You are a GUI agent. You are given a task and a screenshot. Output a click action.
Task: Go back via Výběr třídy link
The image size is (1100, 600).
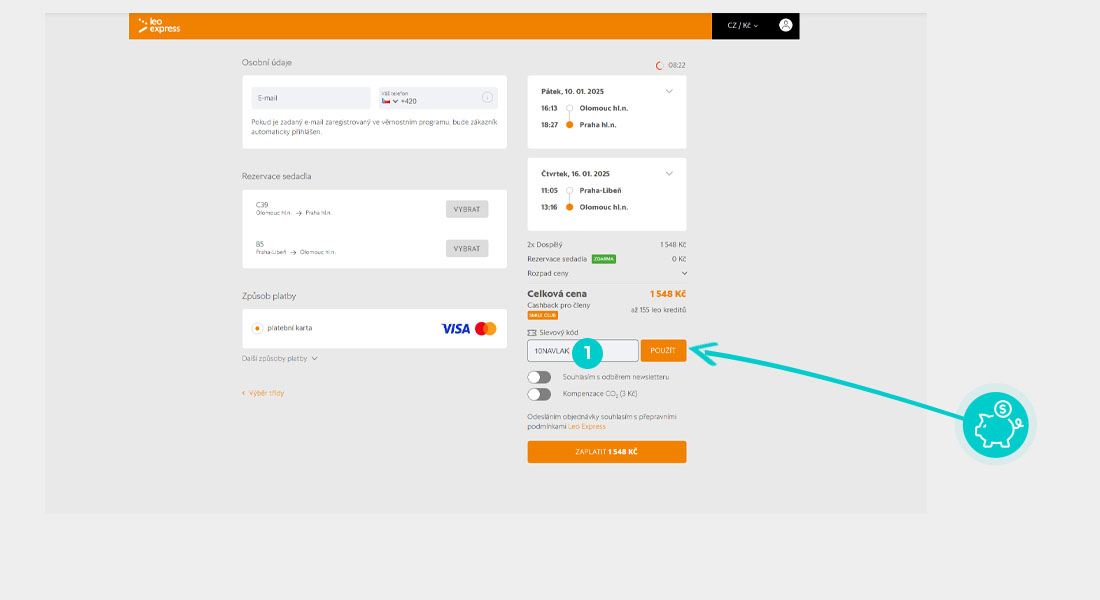[x=264, y=393]
